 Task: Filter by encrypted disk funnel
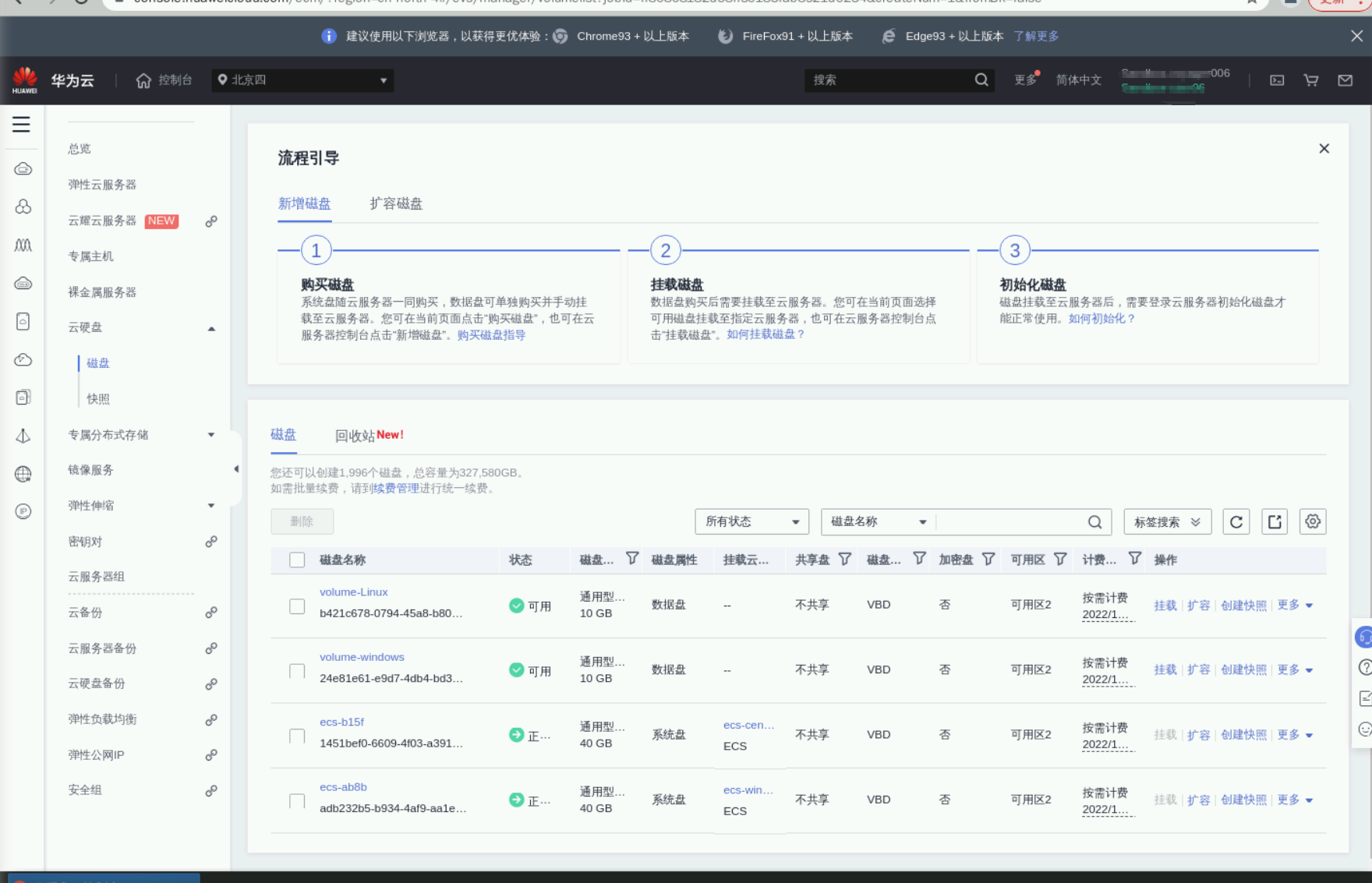(988, 559)
